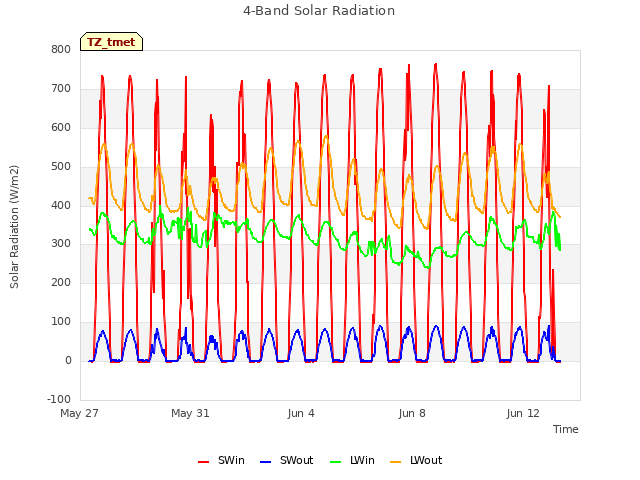The image size is (640, 480).
Task: Click the 600 y-axis tick label
Action: (x=61, y=127)
